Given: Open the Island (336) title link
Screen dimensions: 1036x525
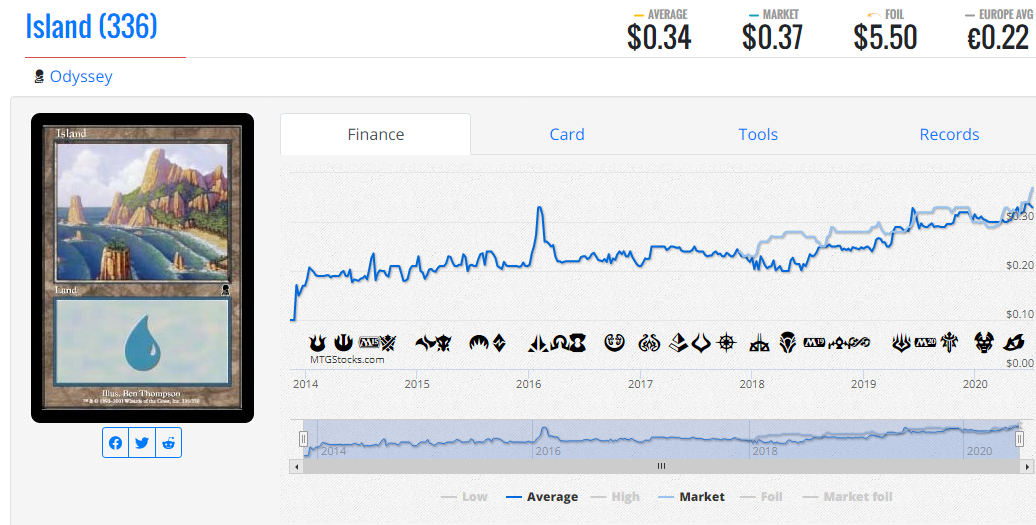Looking at the screenshot, I should (x=91, y=26).
